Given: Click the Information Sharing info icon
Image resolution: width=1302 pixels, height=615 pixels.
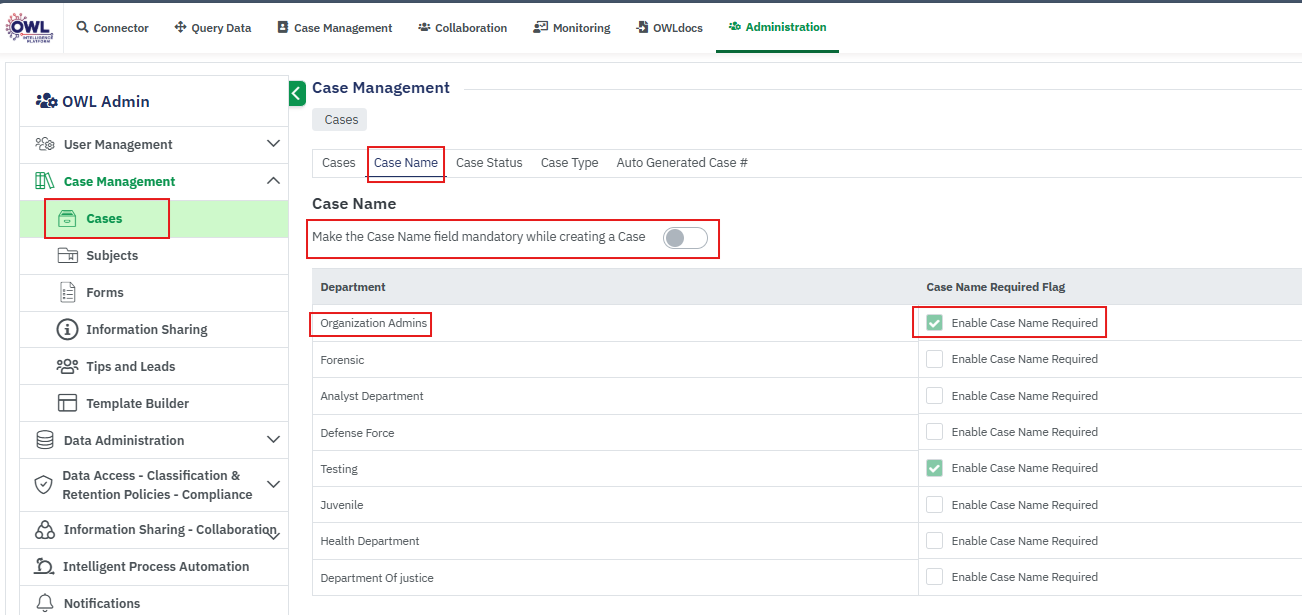Looking at the screenshot, I should click(x=67, y=329).
